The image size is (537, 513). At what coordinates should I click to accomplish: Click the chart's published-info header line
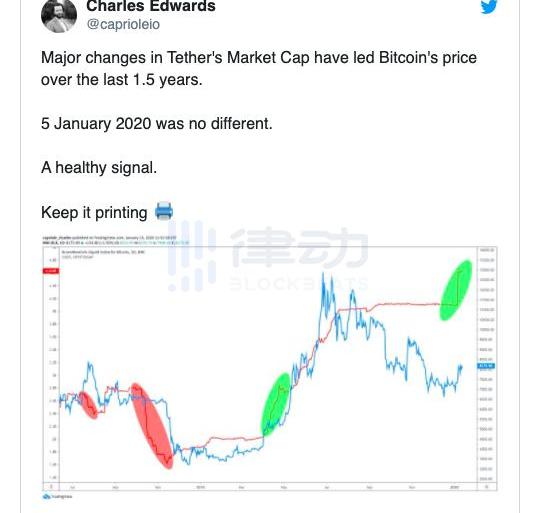click(110, 238)
